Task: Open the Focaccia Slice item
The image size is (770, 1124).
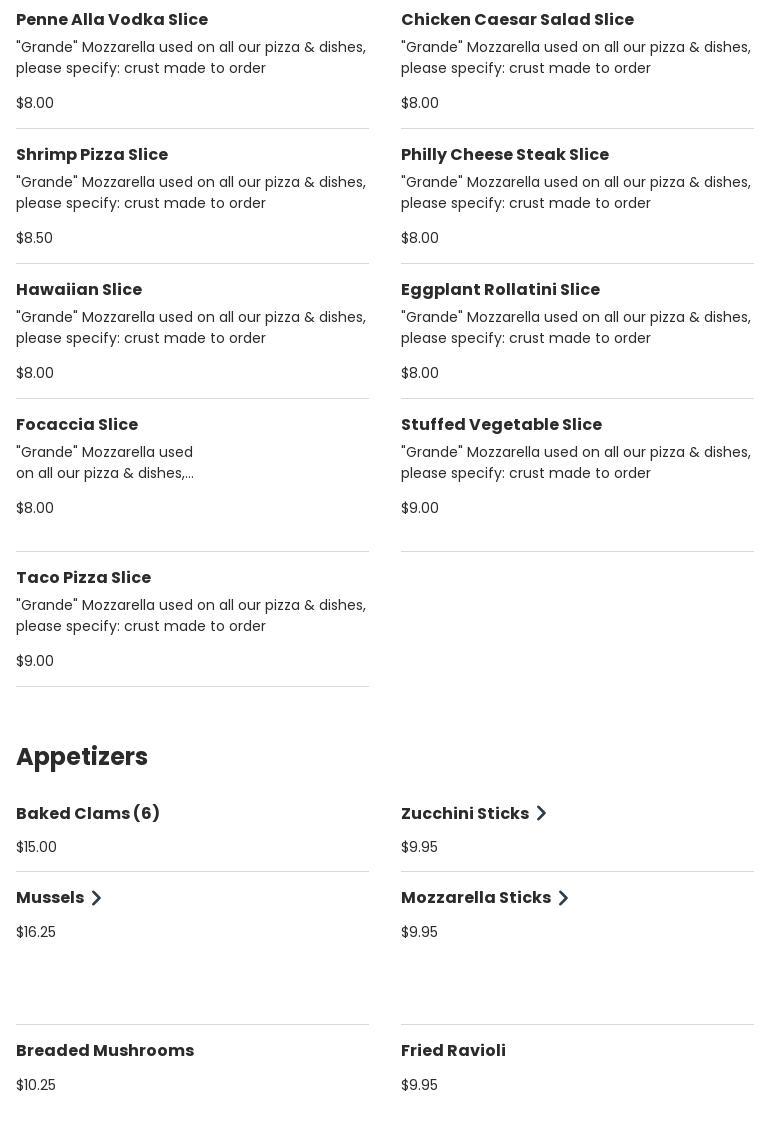Action: 77,425
